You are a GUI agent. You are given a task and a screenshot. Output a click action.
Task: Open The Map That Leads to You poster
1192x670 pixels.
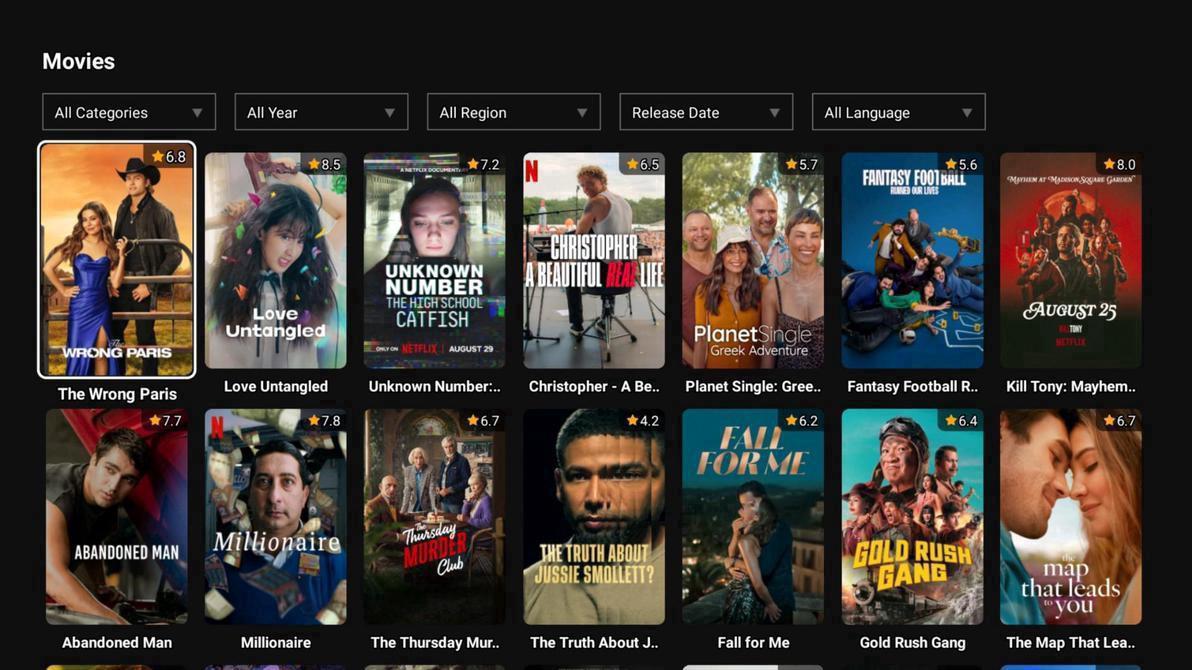(1071, 516)
